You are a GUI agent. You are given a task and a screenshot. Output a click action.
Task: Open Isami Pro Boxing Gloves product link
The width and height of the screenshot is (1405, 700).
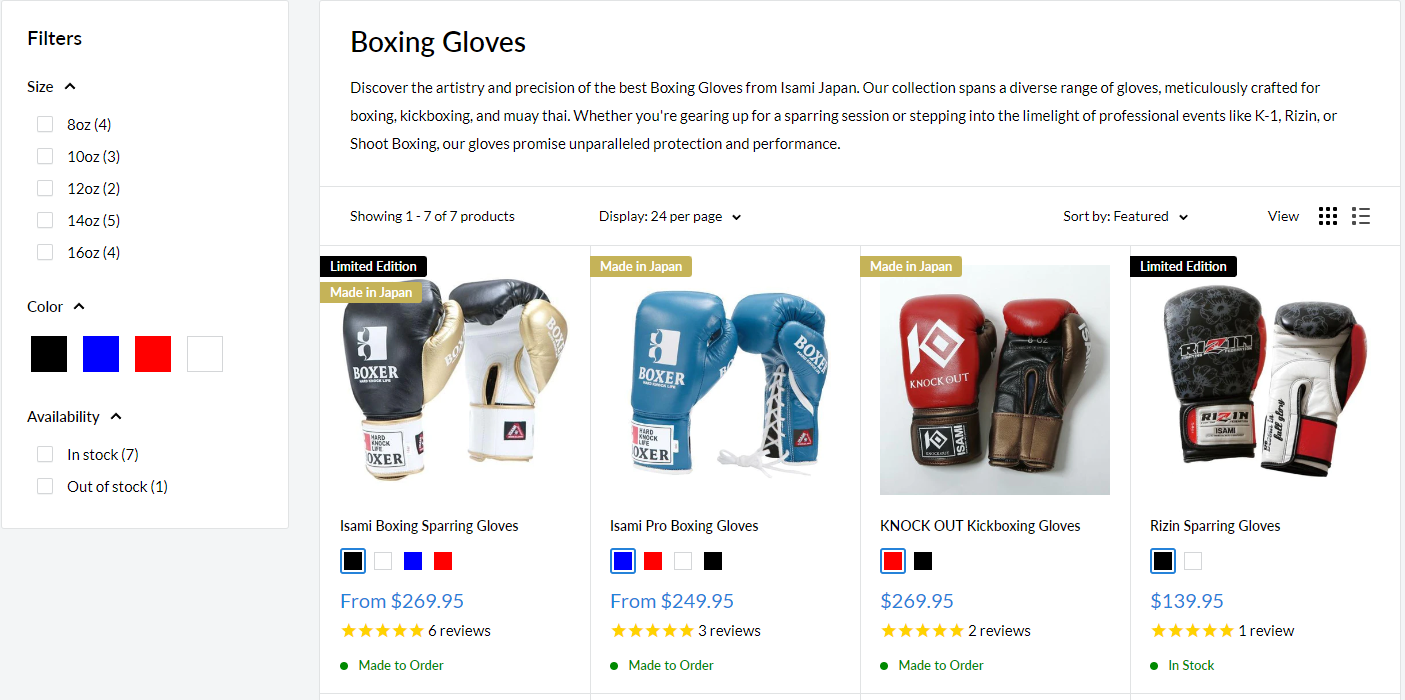tap(684, 526)
